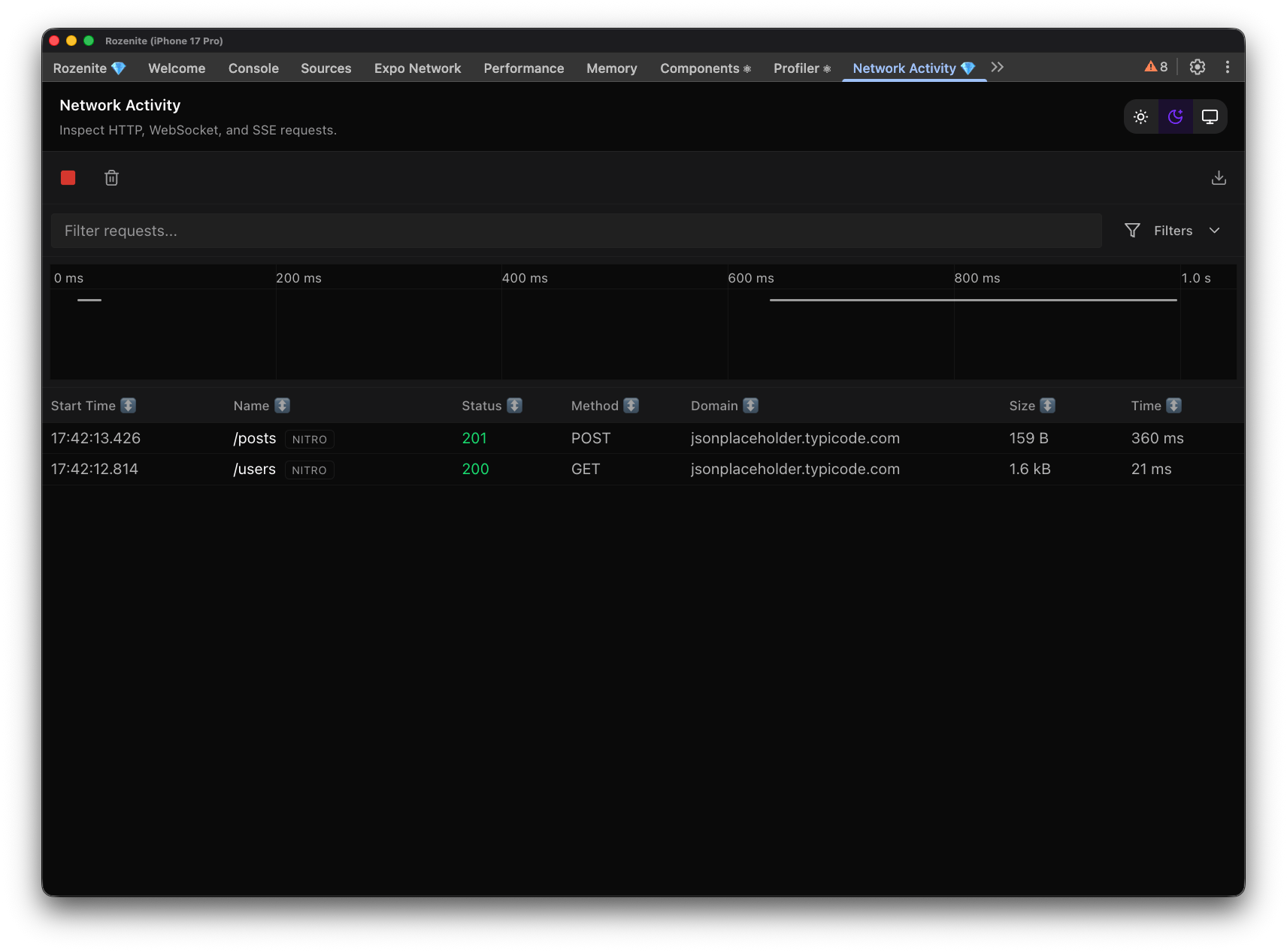
Task: Sort by Time column
Action: click(1155, 406)
